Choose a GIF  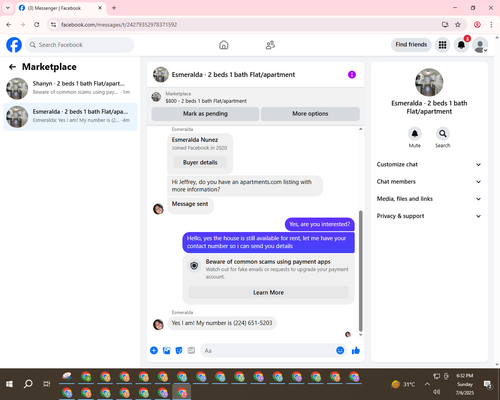pyautogui.click(x=191, y=350)
